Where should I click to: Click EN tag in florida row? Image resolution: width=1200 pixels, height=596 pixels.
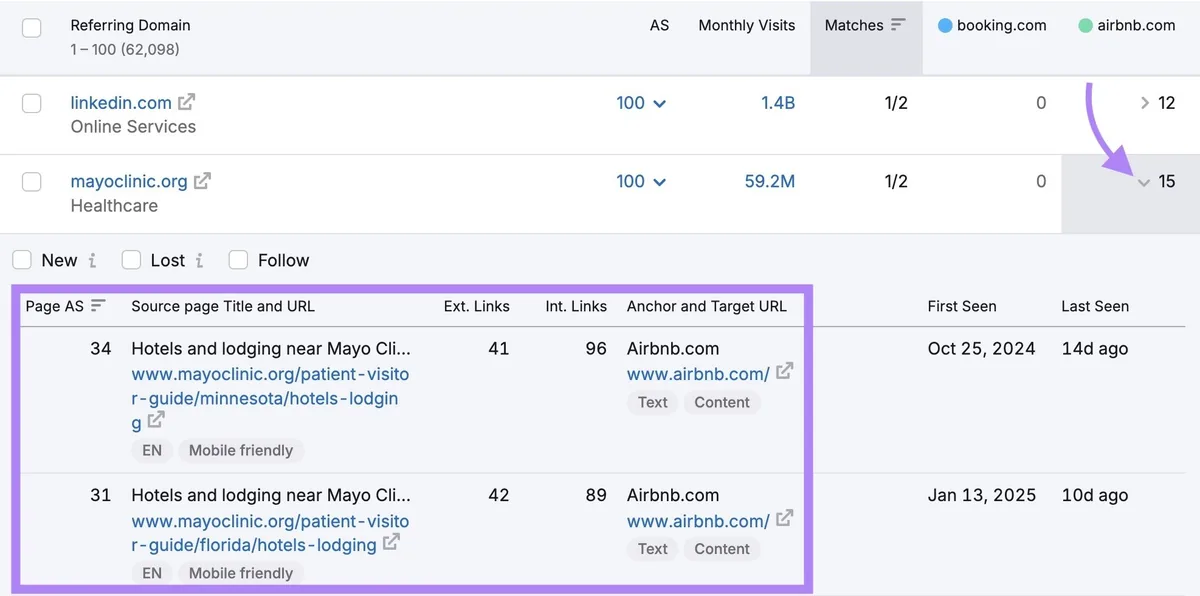pyautogui.click(x=152, y=573)
